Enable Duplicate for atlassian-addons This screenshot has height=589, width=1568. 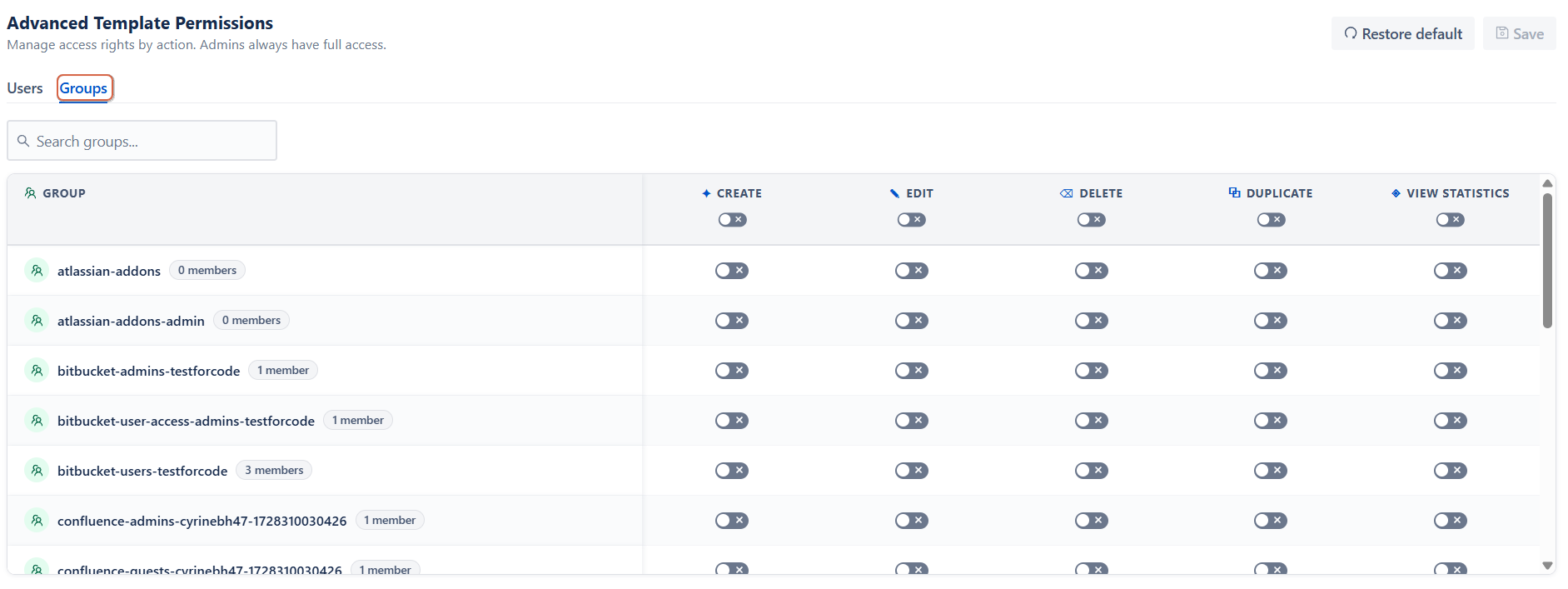pos(1271,271)
